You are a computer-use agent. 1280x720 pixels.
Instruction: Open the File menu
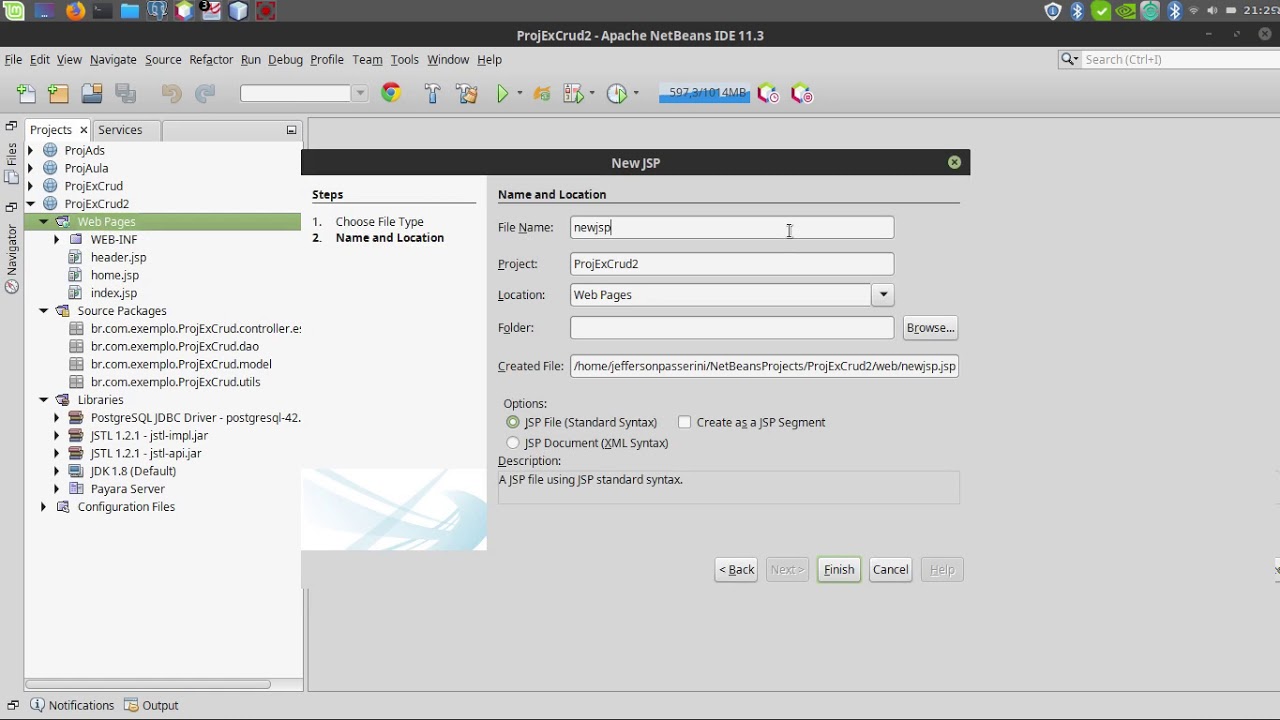pos(13,59)
